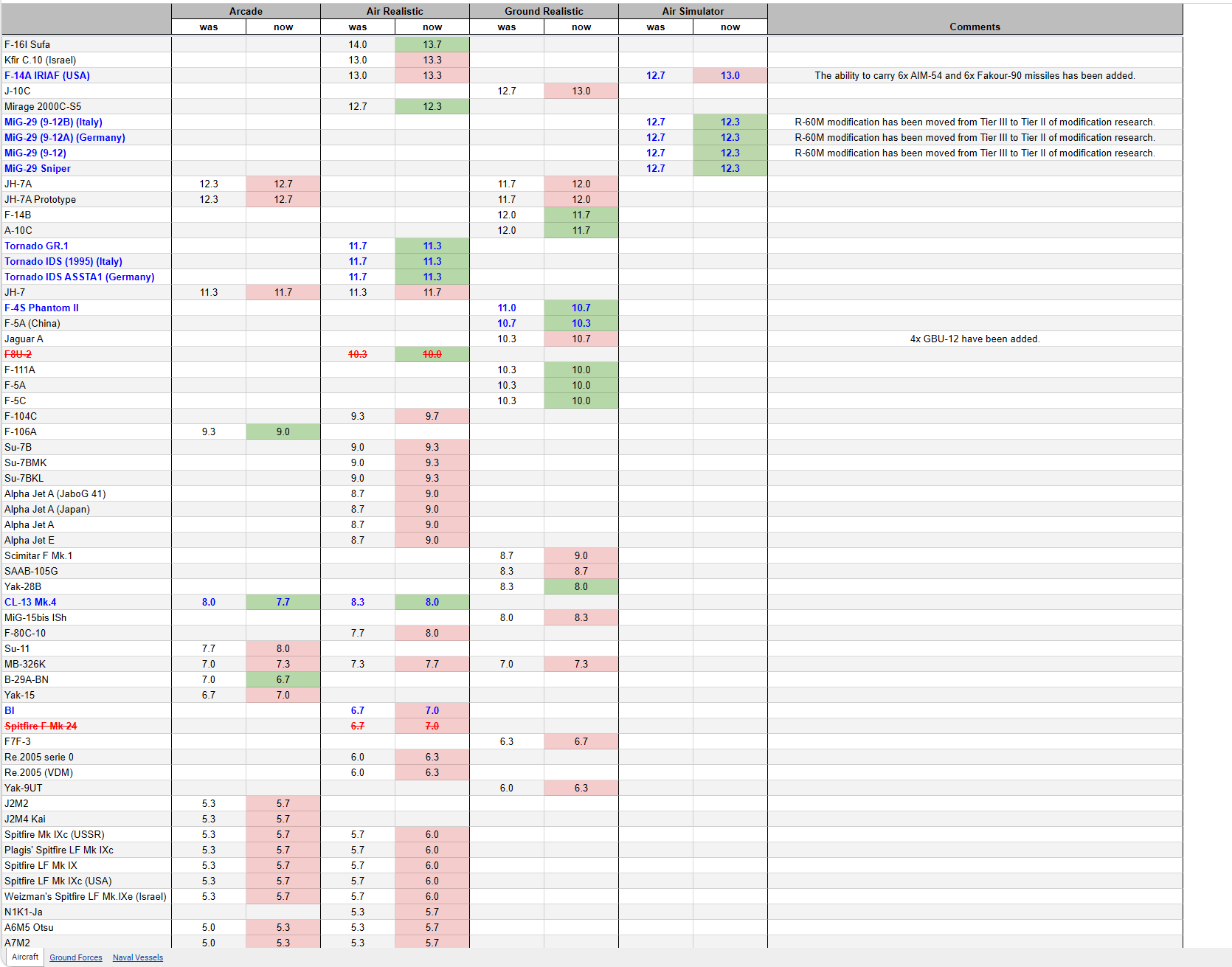Click the Air Simulator column group header

(x=693, y=11)
